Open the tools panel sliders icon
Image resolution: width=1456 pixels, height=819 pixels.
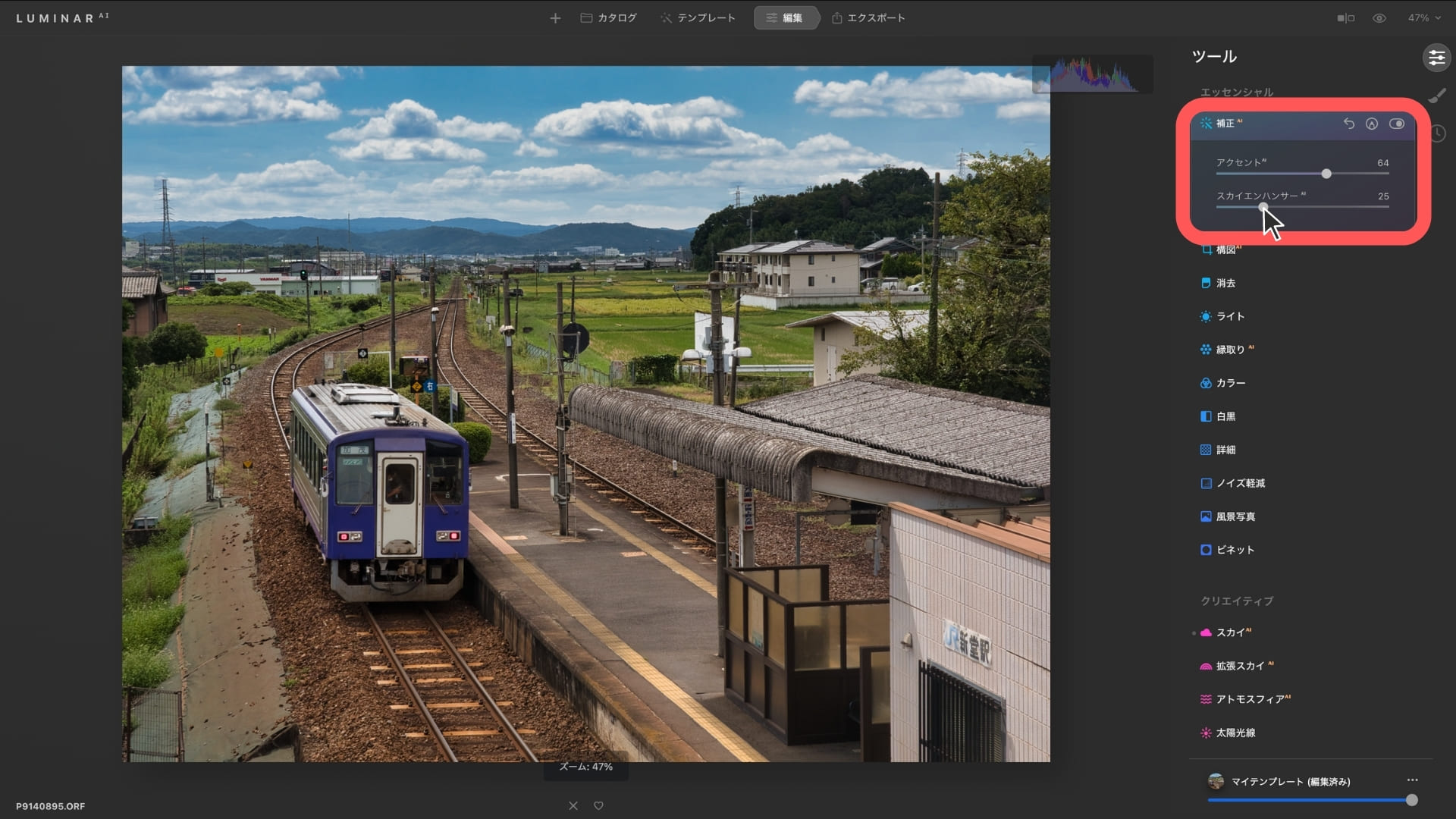(1436, 58)
